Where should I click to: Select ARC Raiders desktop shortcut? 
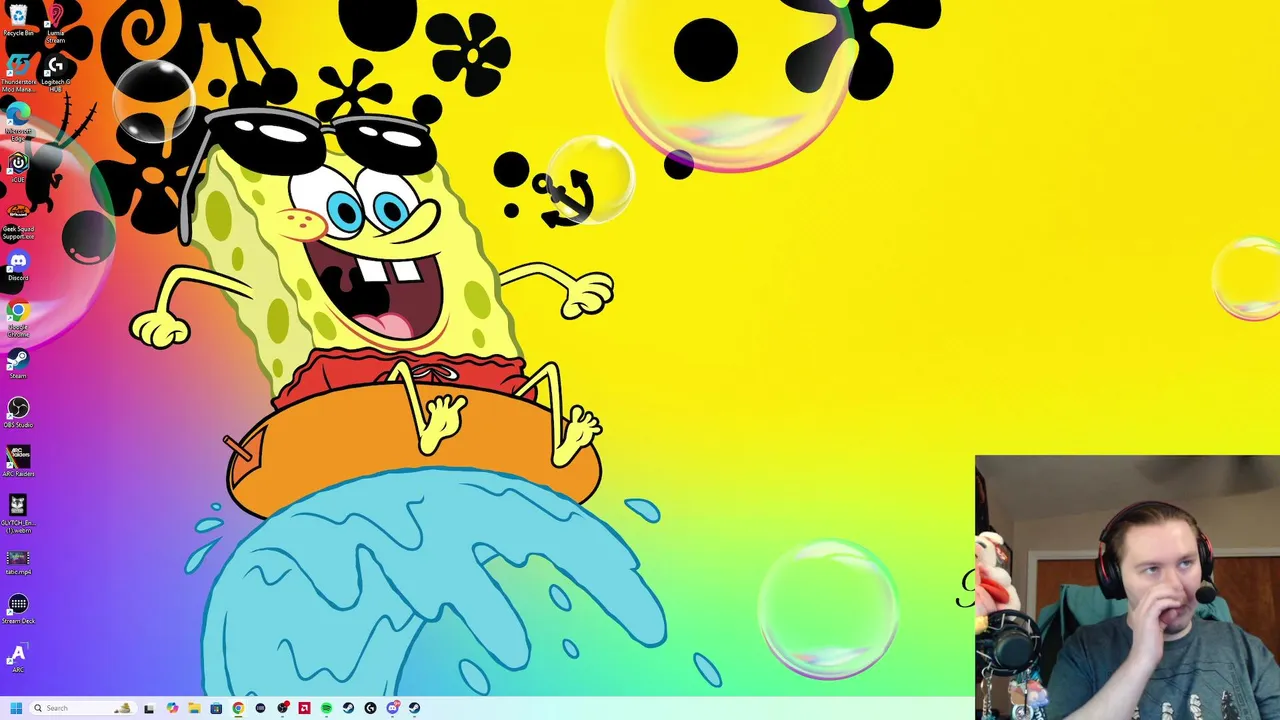[x=18, y=460]
